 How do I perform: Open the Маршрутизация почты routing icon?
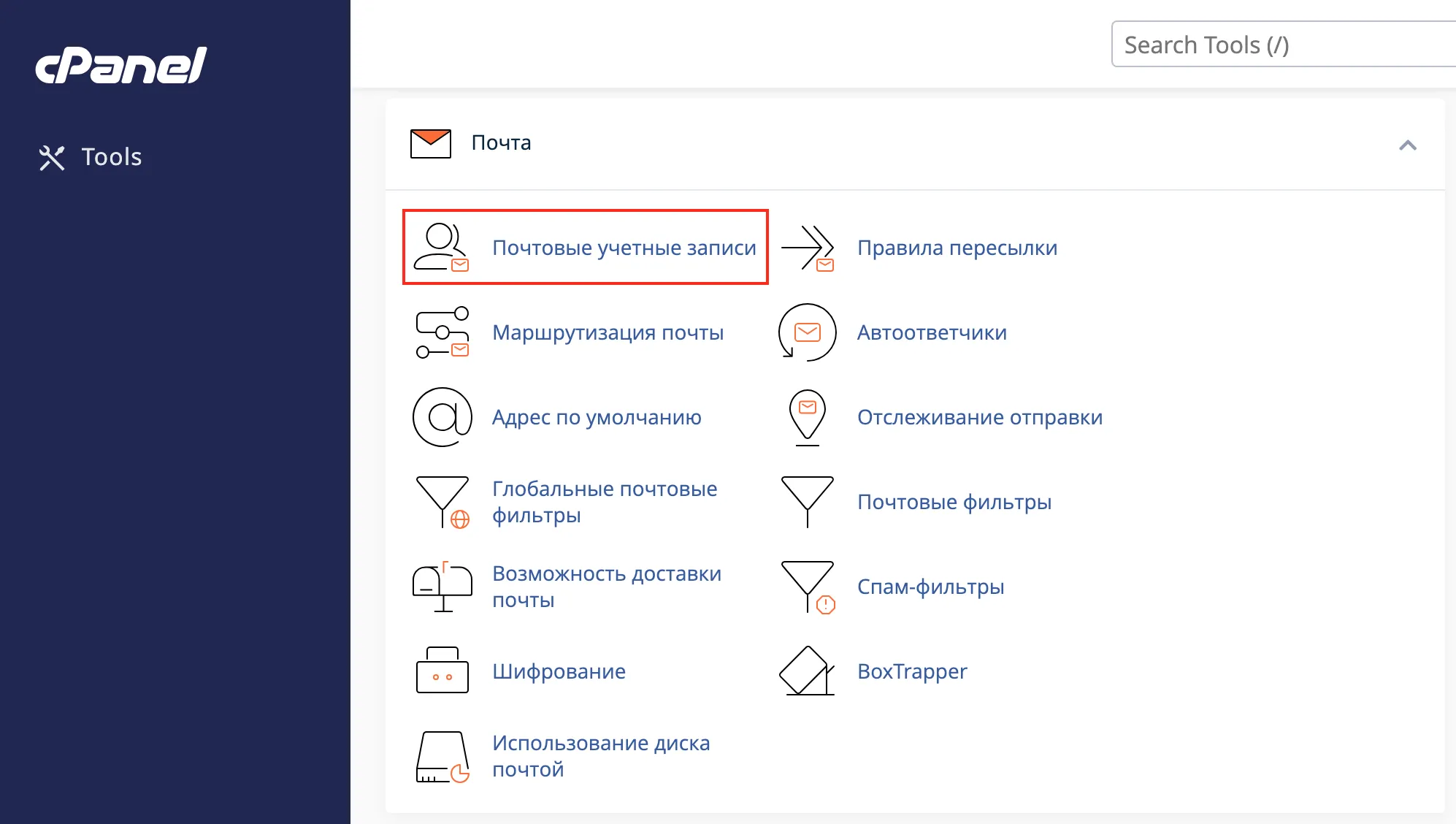pos(442,332)
